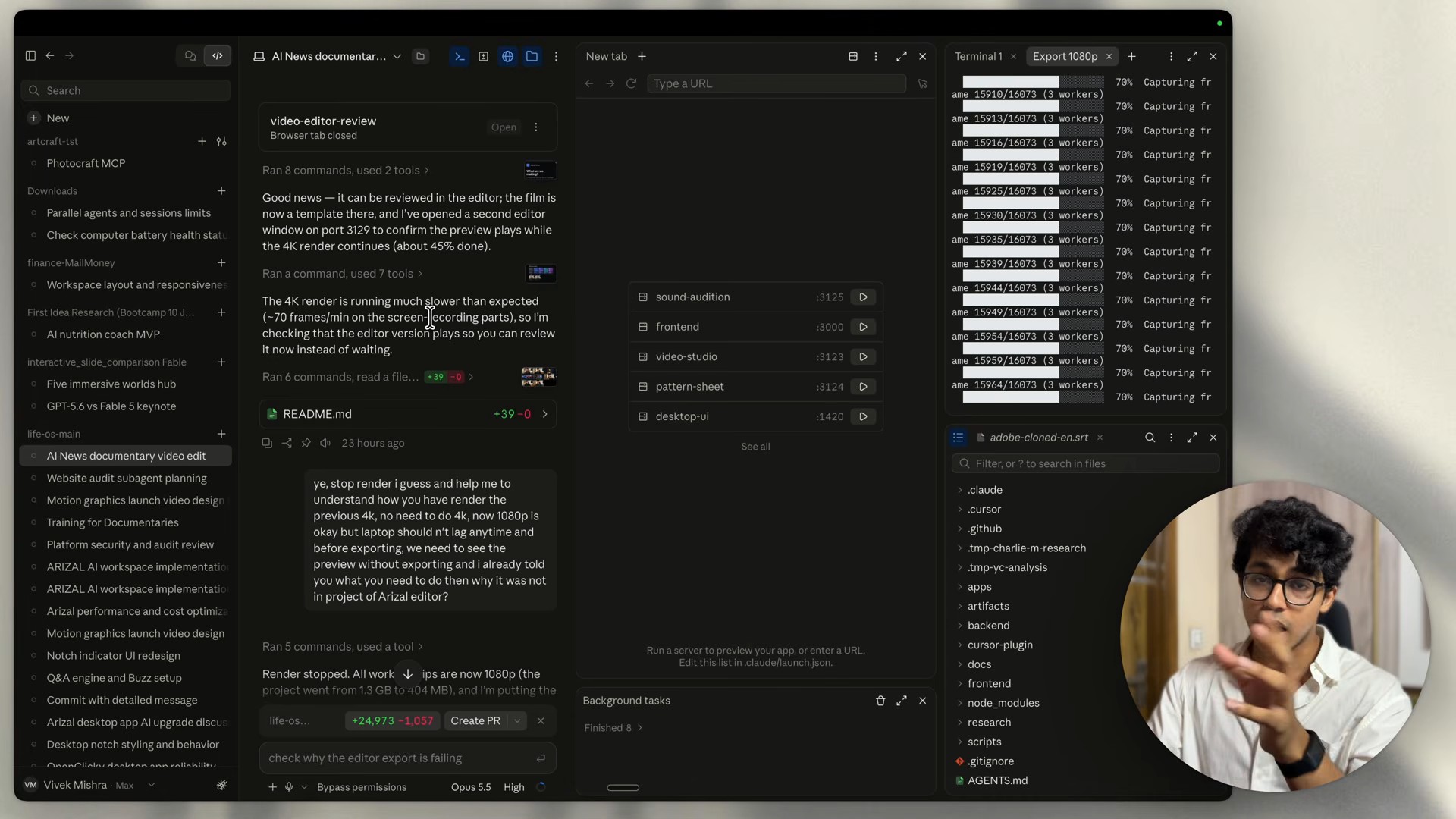Jump to latest message down arrow

click(408, 674)
